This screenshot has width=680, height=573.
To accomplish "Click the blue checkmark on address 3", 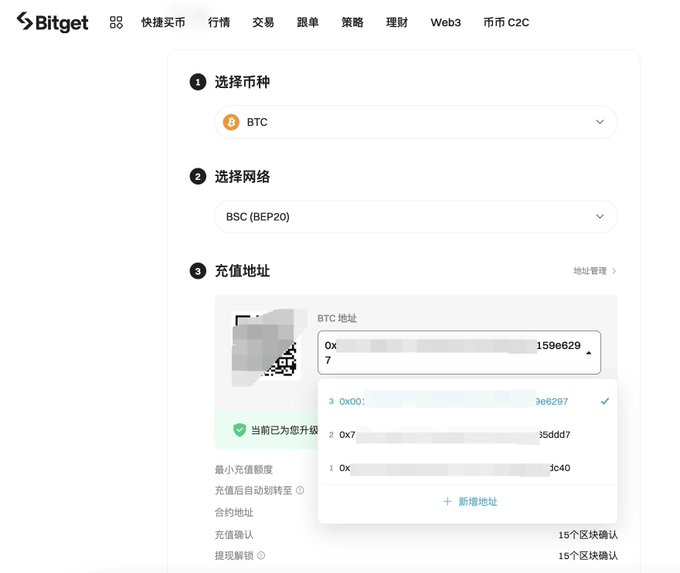I will tap(605, 401).
